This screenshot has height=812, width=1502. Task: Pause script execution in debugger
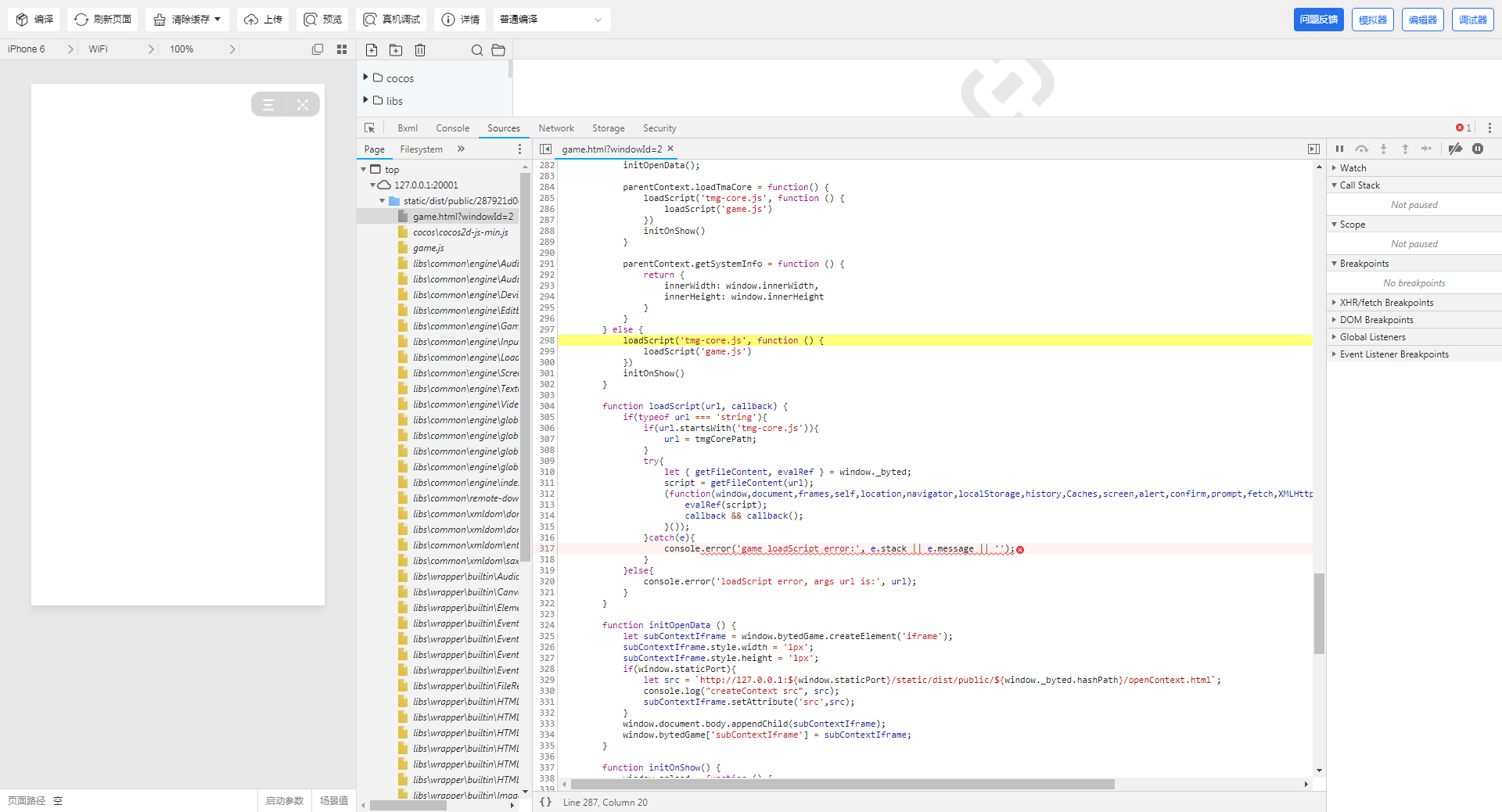click(x=1339, y=149)
